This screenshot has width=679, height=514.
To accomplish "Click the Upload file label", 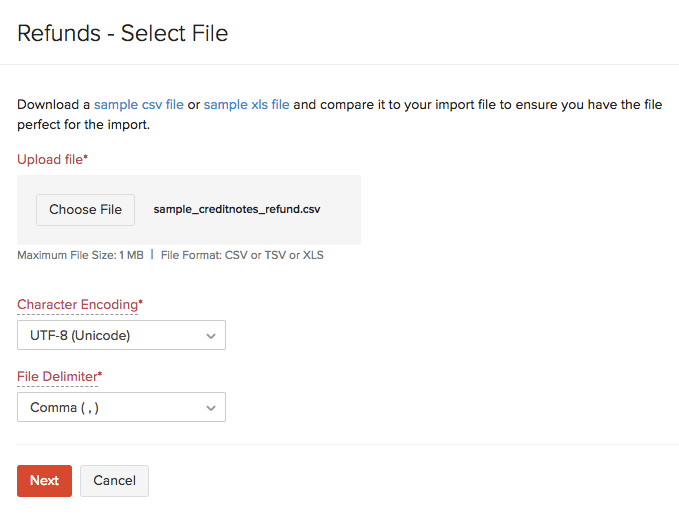I will click(50, 159).
